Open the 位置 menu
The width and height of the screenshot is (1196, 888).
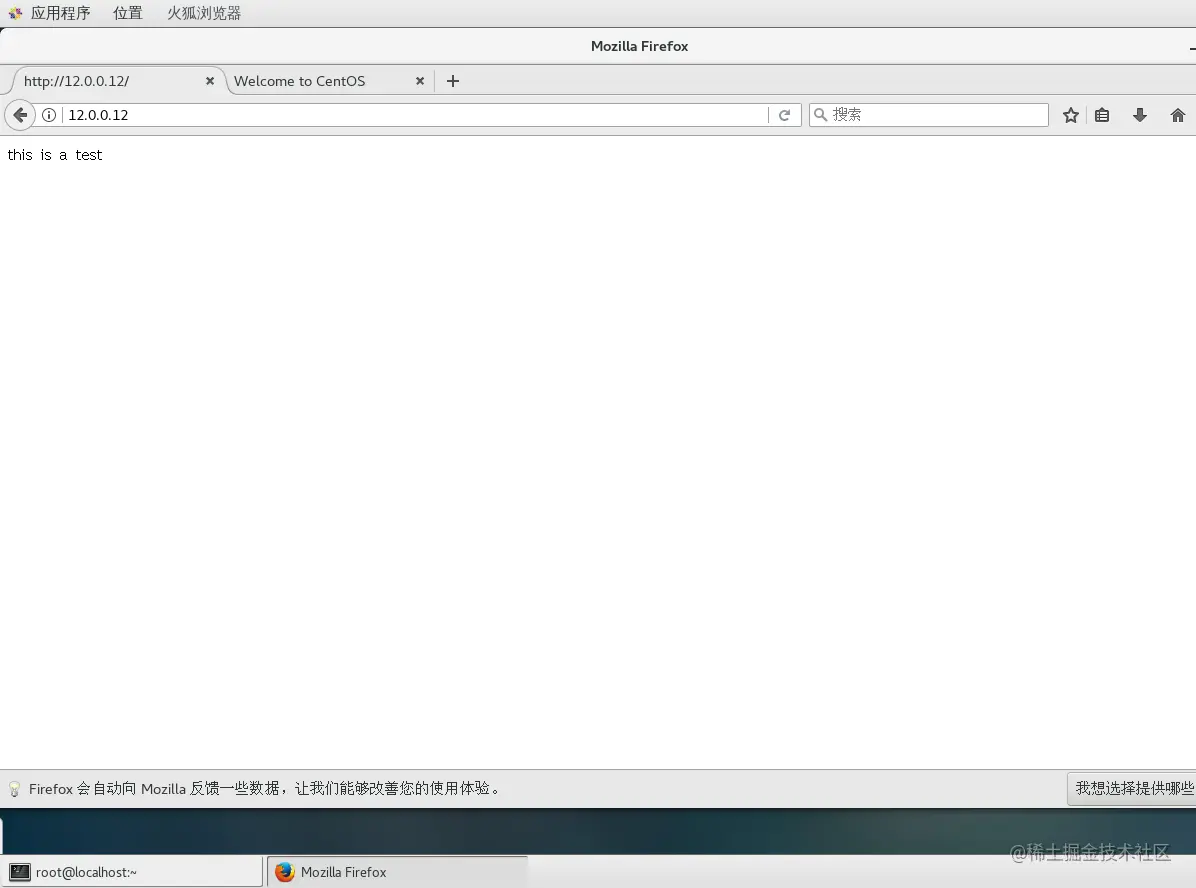[x=127, y=13]
